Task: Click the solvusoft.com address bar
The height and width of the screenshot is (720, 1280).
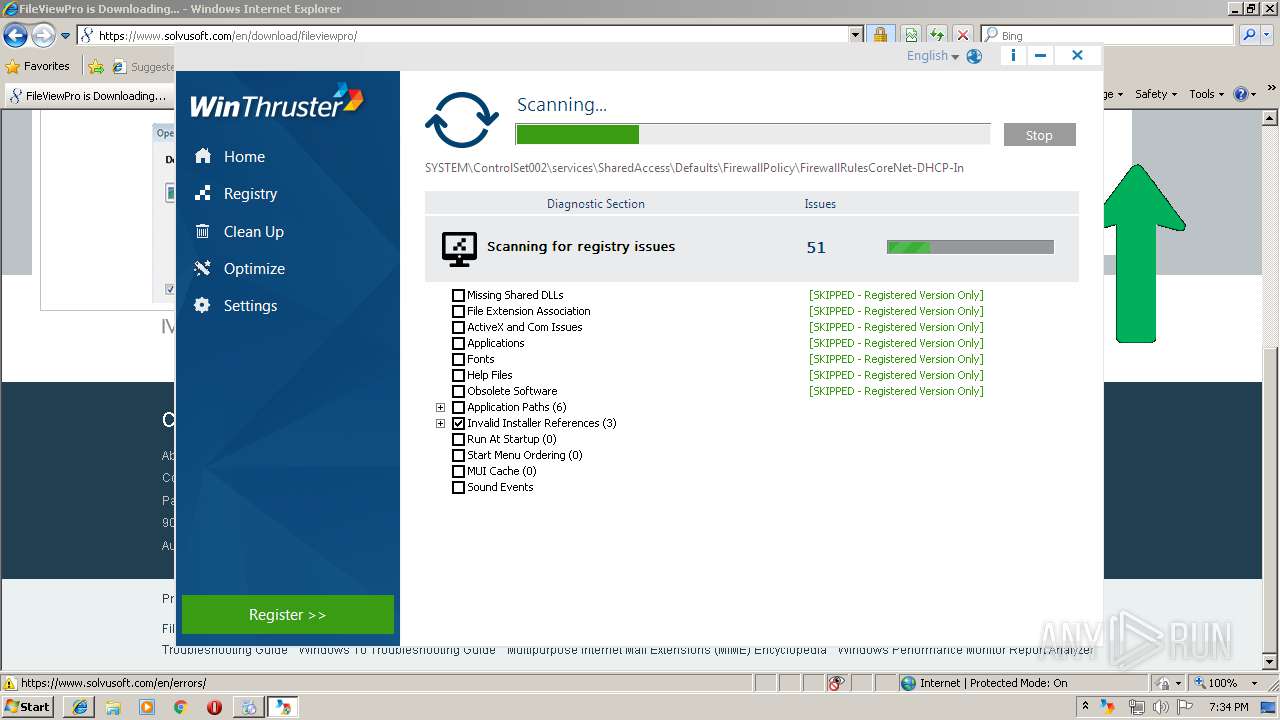Action: click(463, 35)
